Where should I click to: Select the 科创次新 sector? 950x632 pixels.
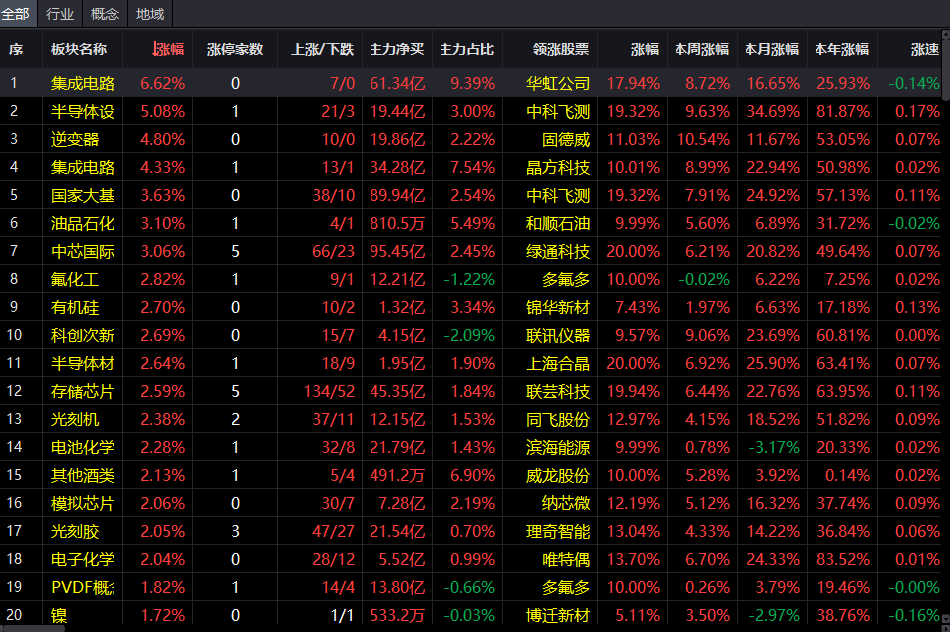point(83,335)
